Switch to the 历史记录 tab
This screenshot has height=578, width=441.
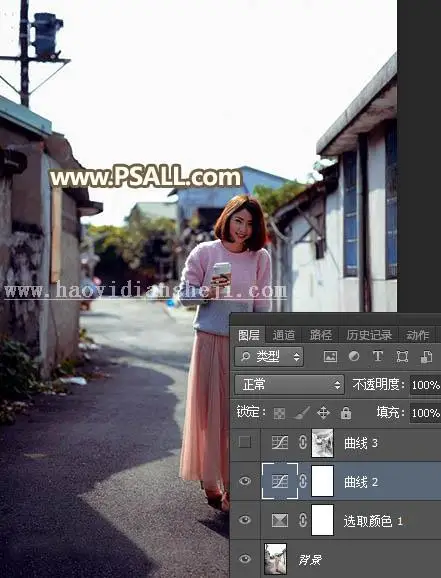pyautogui.click(x=369, y=335)
